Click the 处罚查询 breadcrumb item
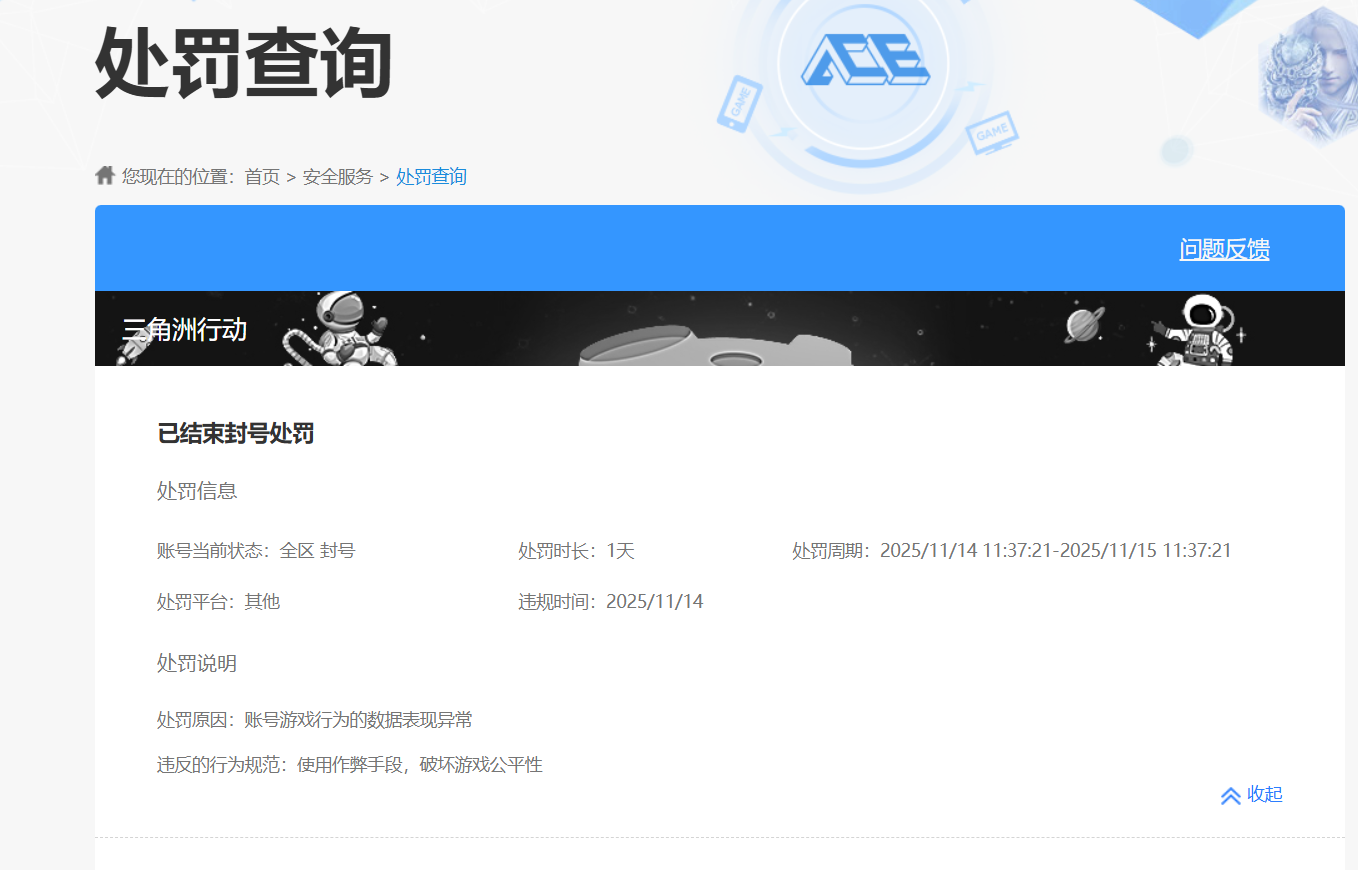The width and height of the screenshot is (1358, 870). tap(431, 177)
